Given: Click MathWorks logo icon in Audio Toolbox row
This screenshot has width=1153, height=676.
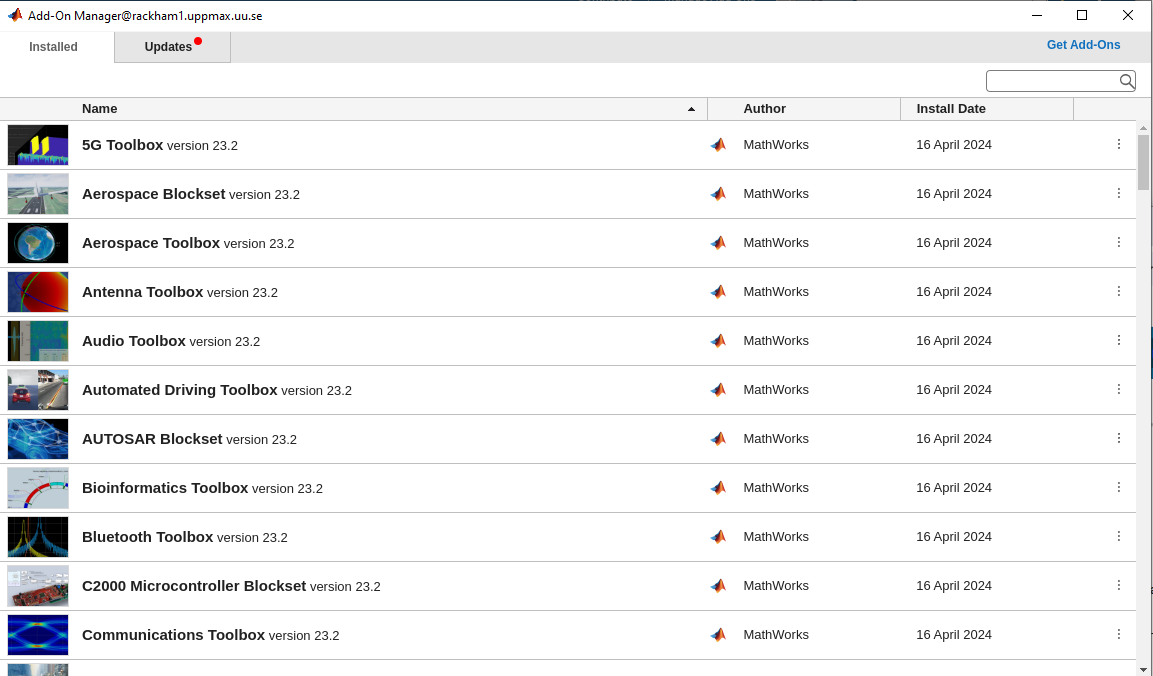Looking at the screenshot, I should coord(718,341).
